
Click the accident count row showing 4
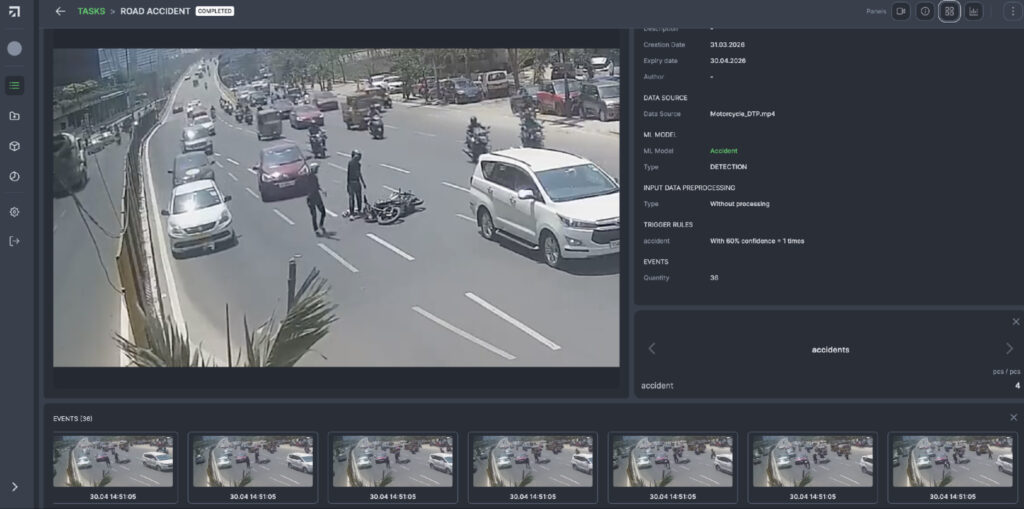point(831,386)
